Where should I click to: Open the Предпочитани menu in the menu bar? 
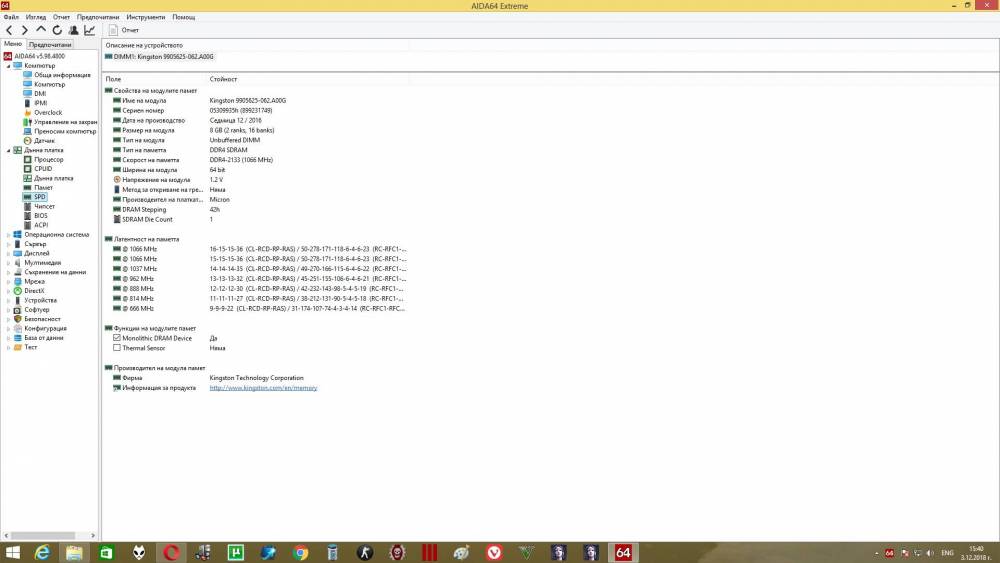98,17
